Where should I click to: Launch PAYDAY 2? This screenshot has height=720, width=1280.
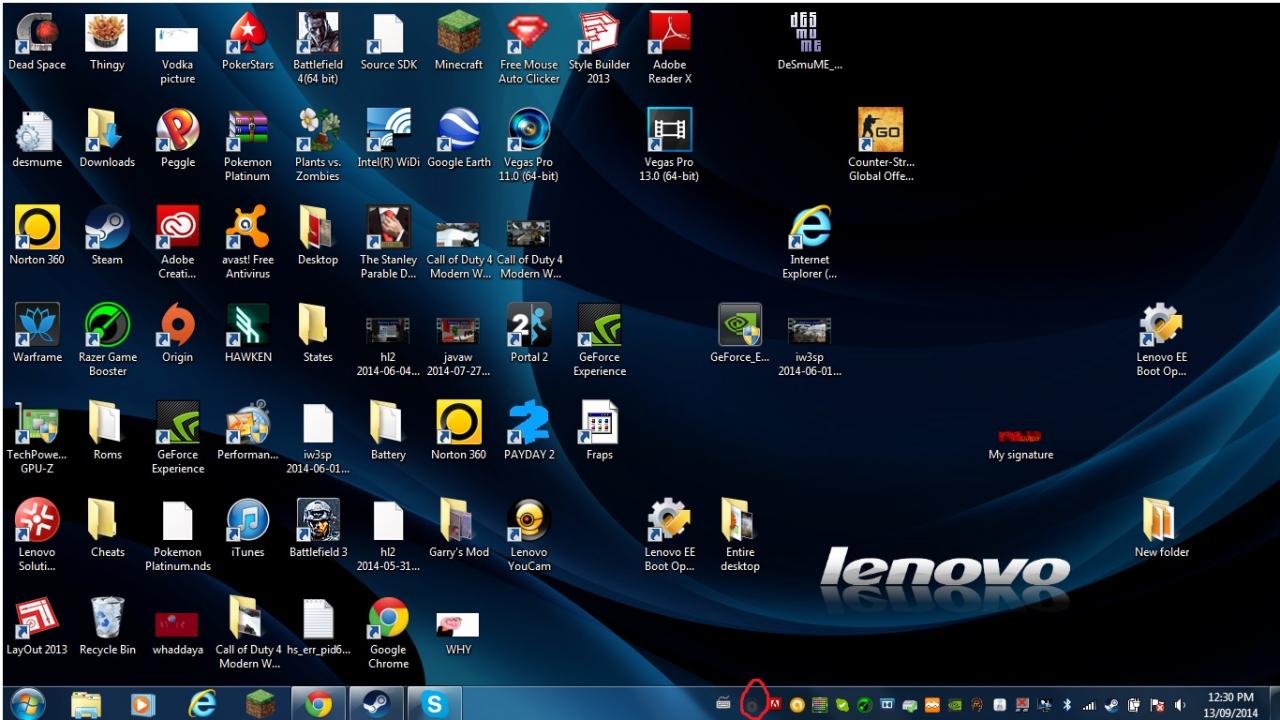click(528, 422)
